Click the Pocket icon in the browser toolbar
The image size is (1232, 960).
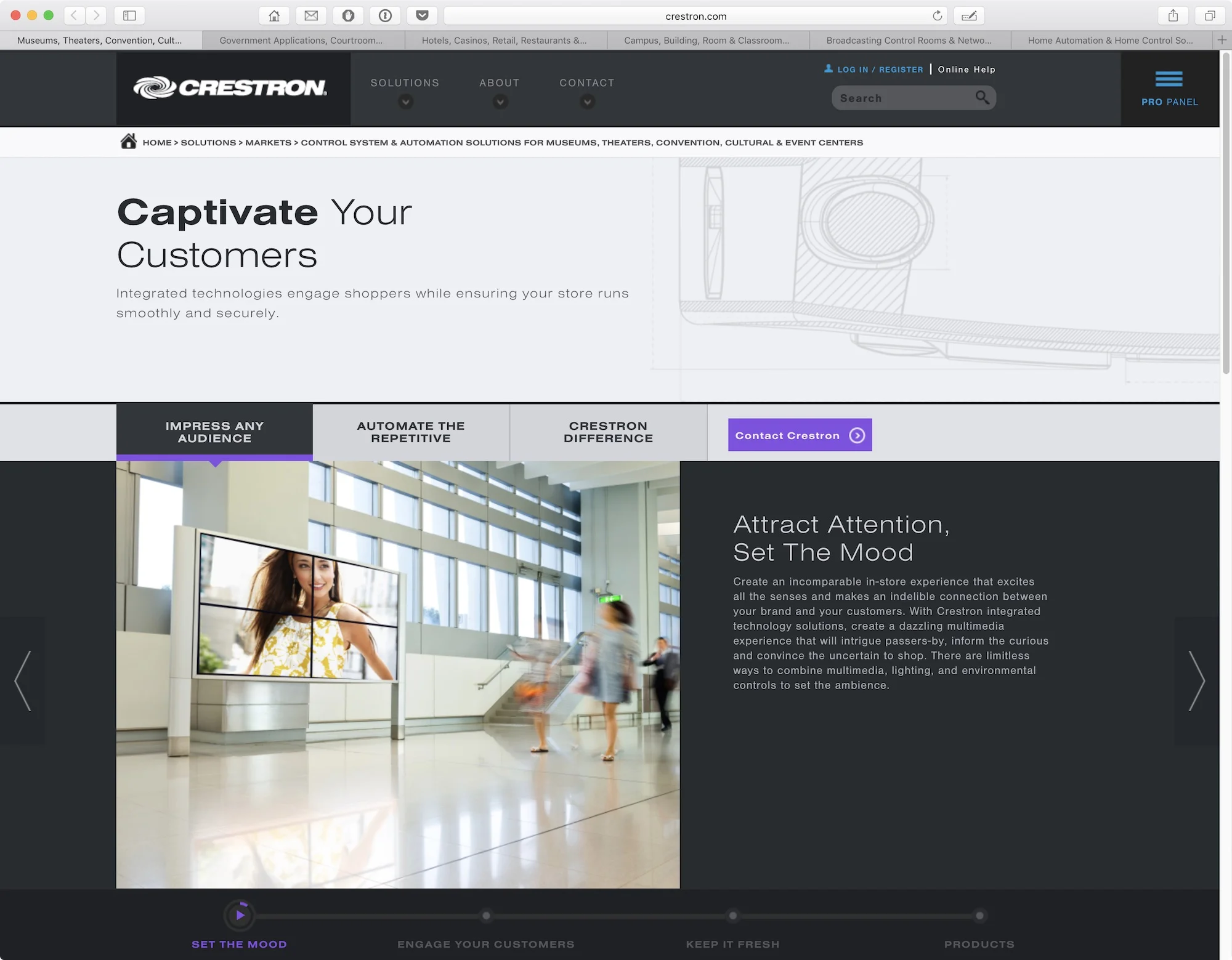(x=422, y=15)
